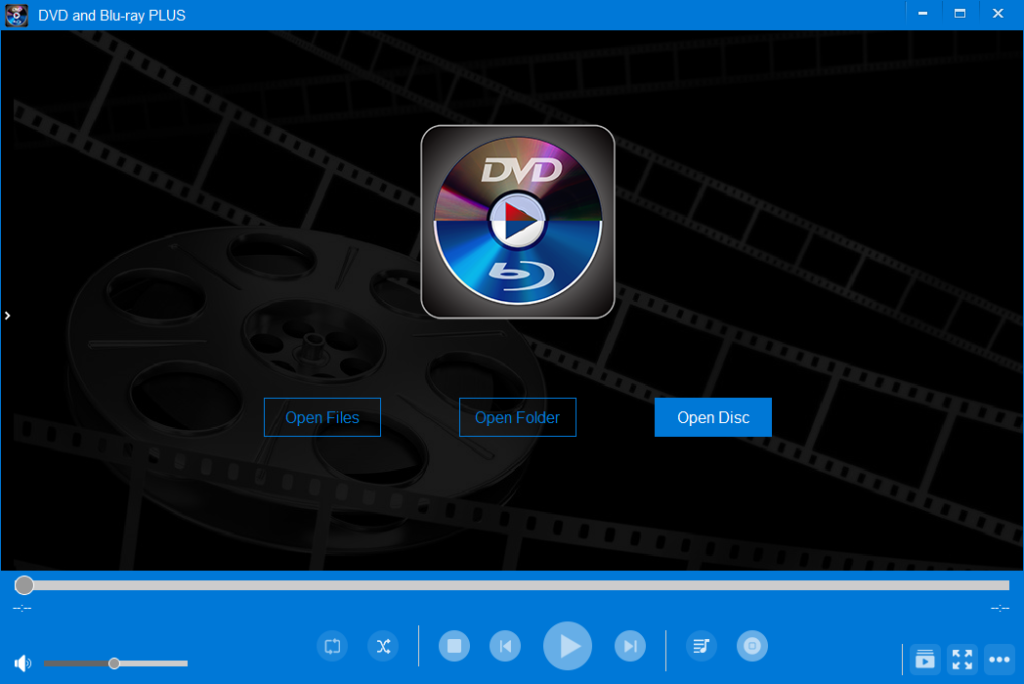Toggle the repeat playback icon

tap(332, 646)
